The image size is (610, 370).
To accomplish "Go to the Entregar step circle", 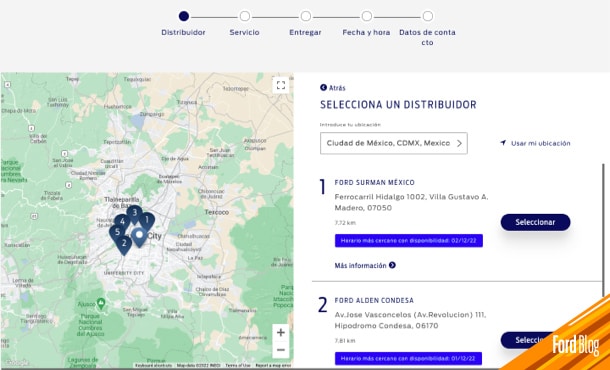I will [306, 16].
